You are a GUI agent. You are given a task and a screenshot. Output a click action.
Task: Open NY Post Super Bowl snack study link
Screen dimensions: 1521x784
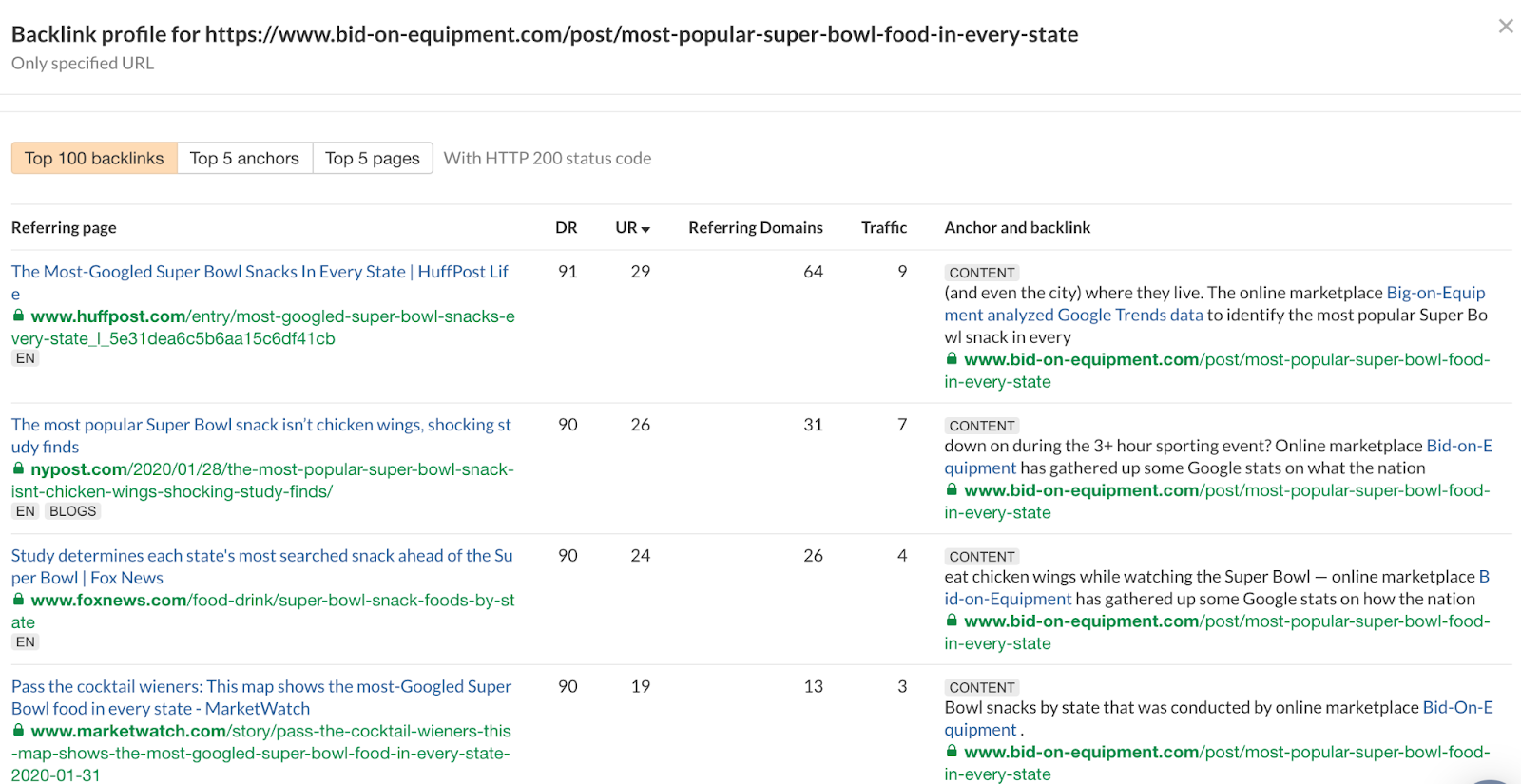[x=260, y=425]
